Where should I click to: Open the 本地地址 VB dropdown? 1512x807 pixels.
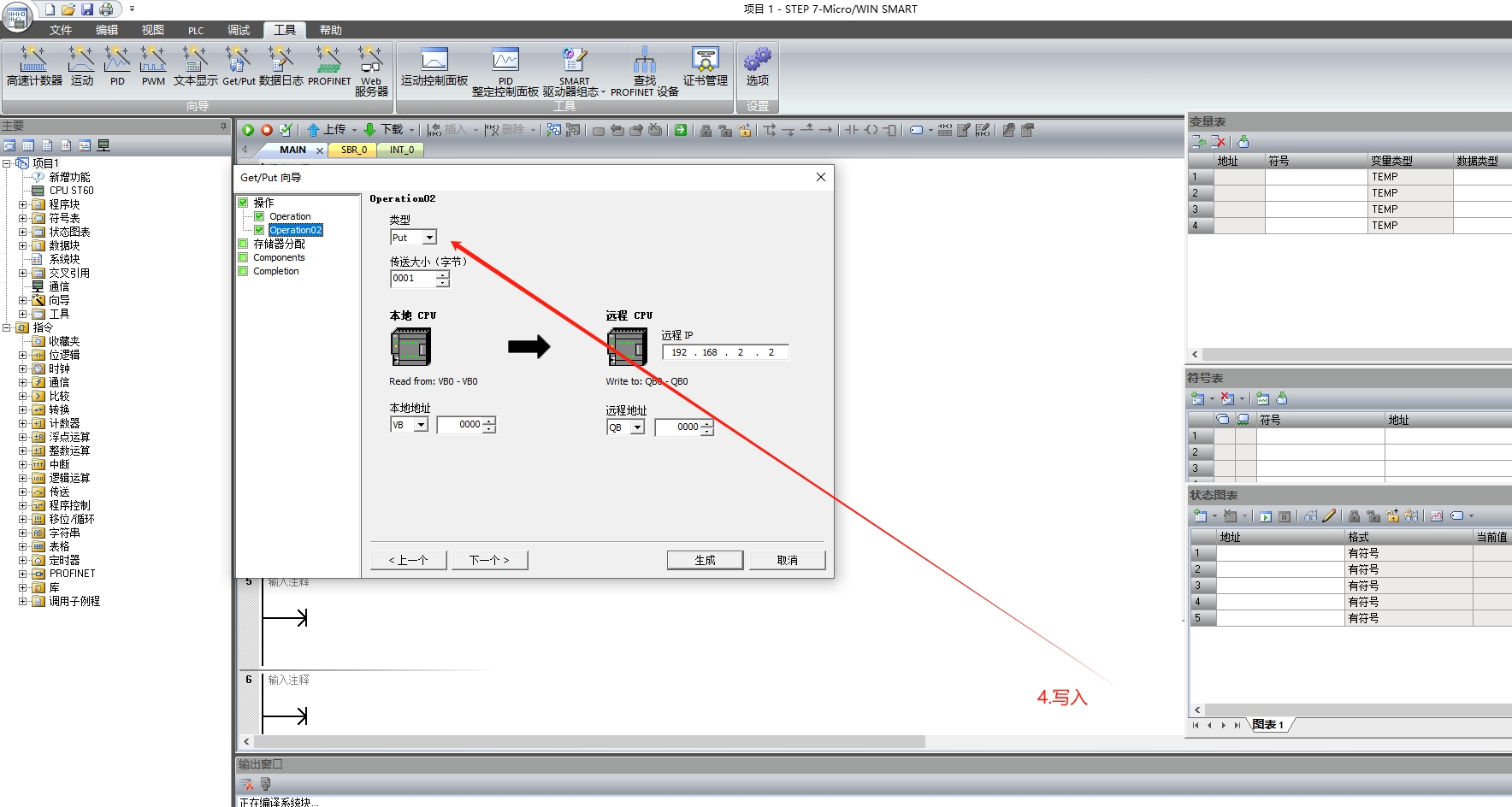(x=421, y=425)
